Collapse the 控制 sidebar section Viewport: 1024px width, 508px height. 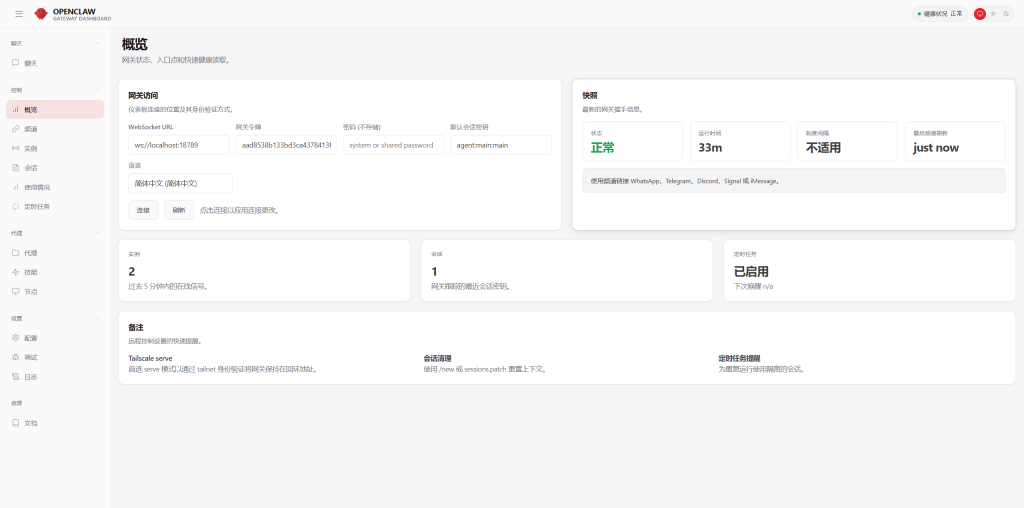coord(97,90)
